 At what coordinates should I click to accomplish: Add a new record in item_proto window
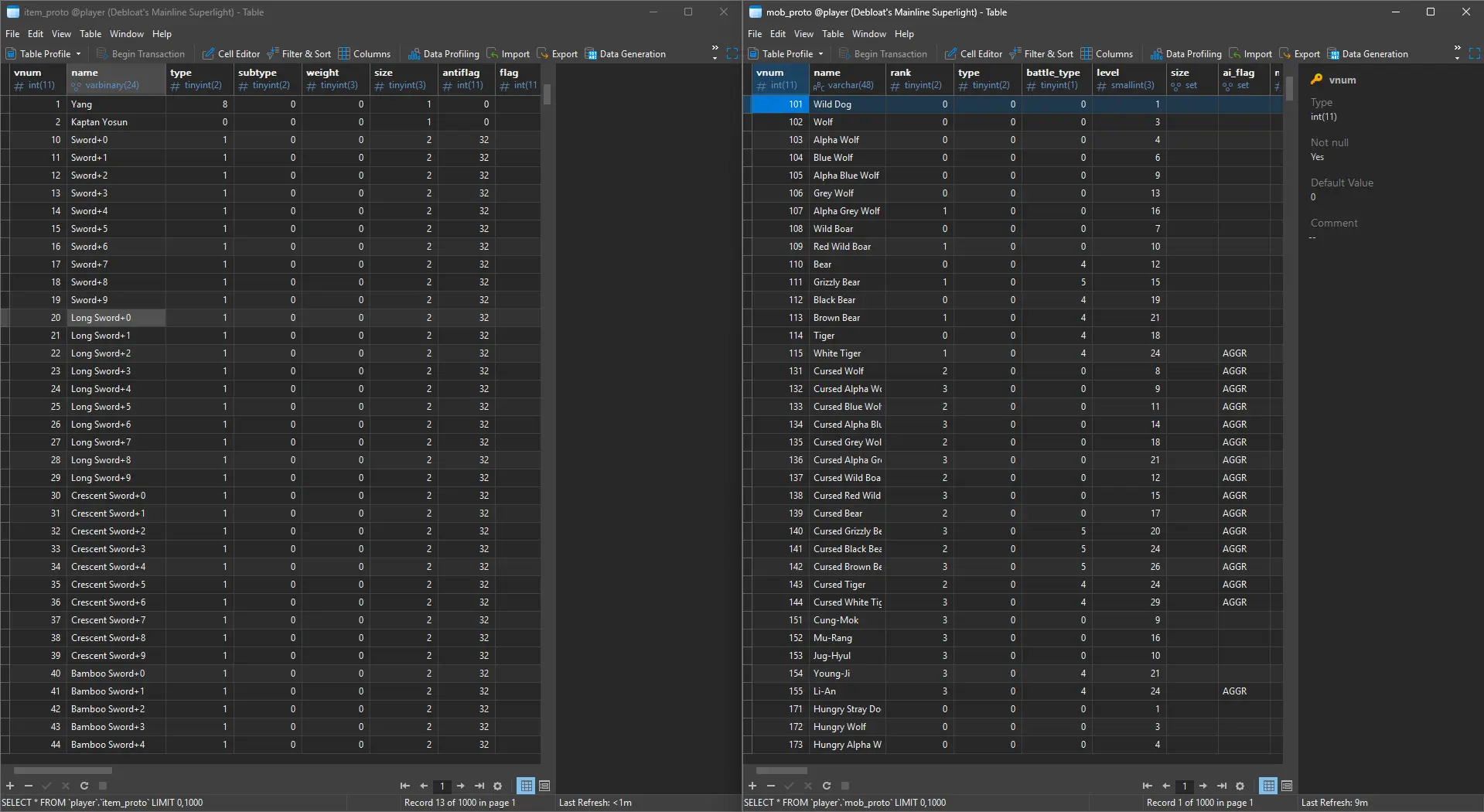[10, 786]
